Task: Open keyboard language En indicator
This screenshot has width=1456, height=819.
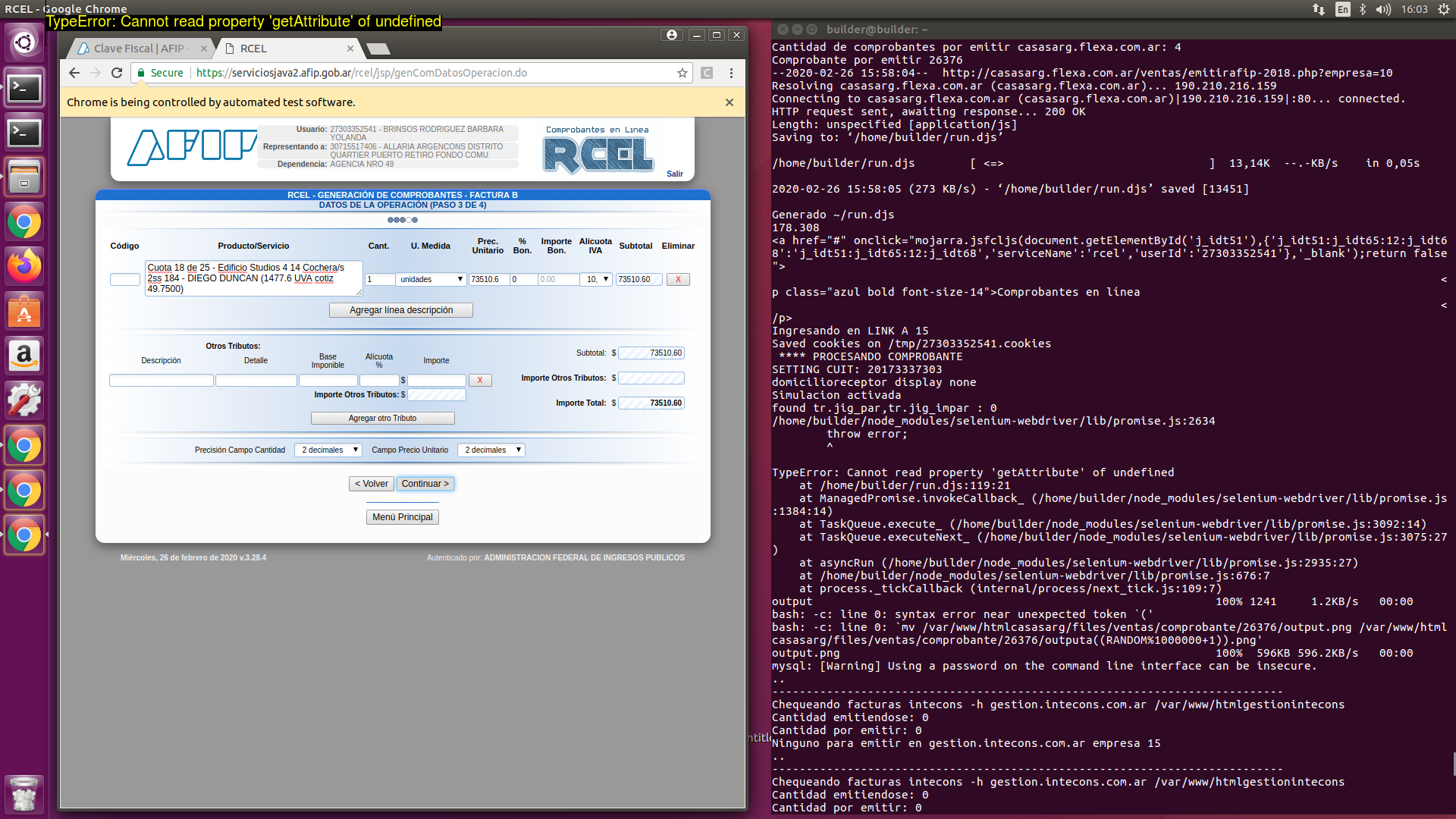Action: (1342, 9)
